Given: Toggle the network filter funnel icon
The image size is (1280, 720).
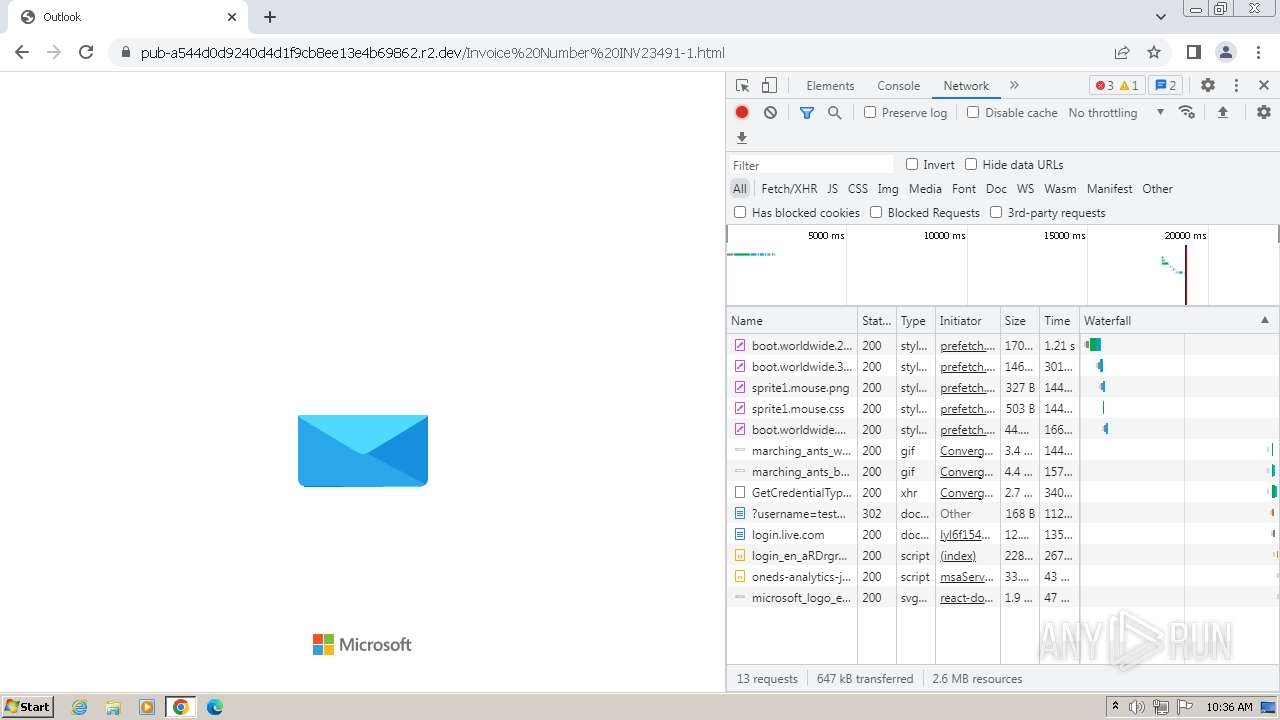Looking at the screenshot, I should [807, 113].
